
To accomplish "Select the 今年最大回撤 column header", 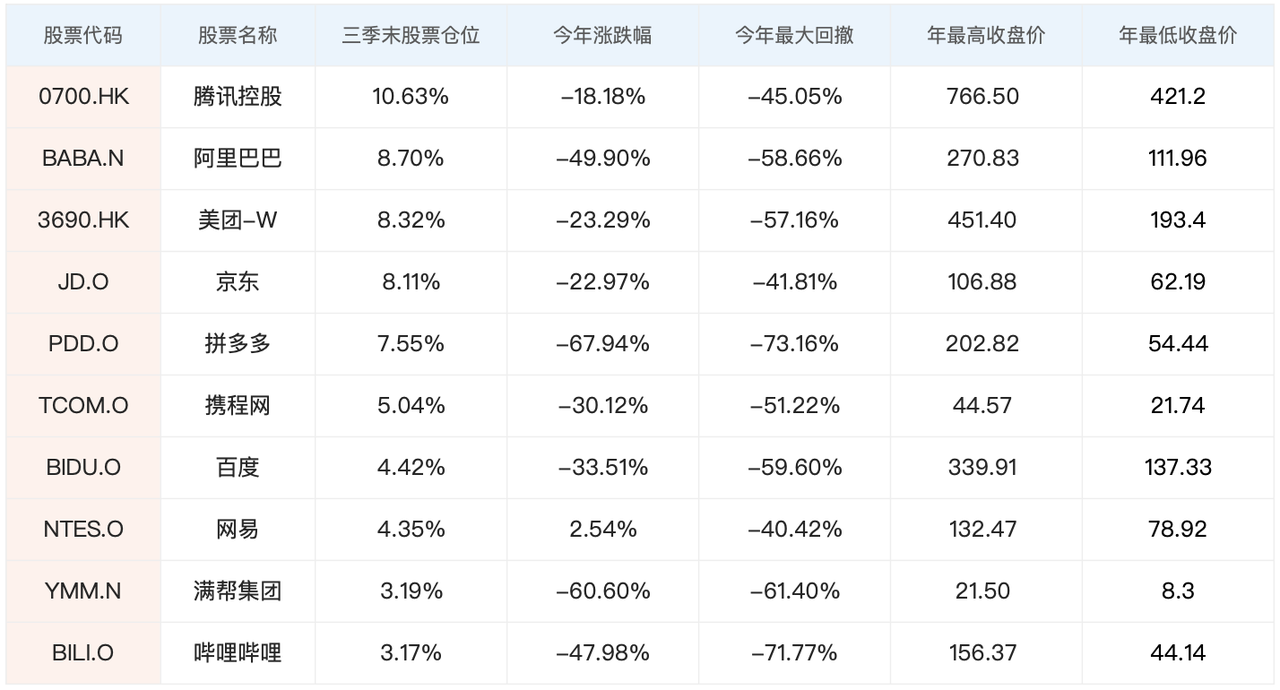I will (x=795, y=35).
